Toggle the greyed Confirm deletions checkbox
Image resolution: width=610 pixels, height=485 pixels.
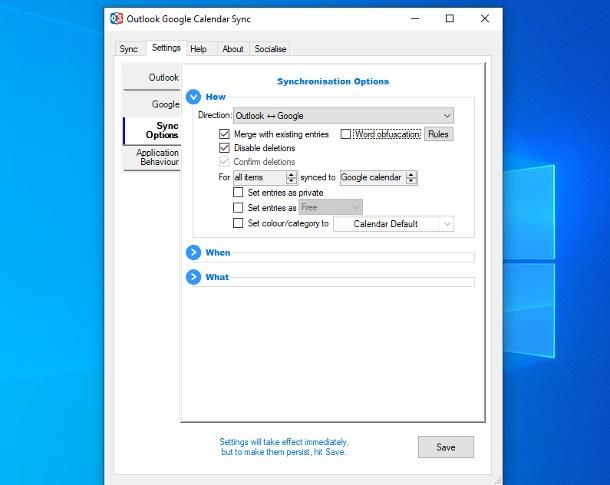click(224, 161)
